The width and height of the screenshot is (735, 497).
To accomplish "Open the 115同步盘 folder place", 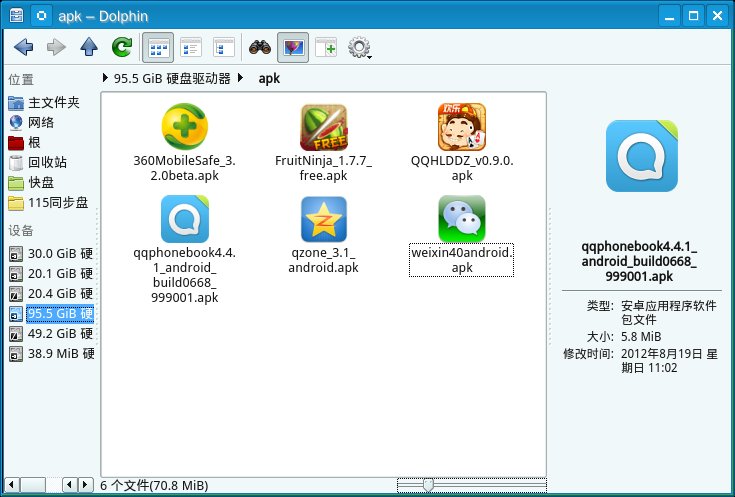I will (49, 203).
